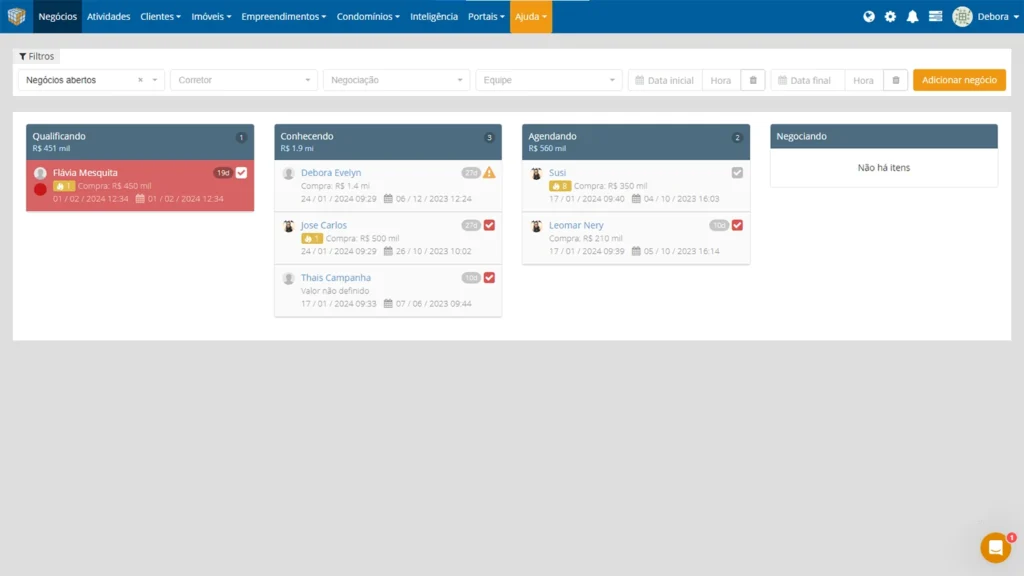
Task: Click the Data inicial field
Action: 665,80
